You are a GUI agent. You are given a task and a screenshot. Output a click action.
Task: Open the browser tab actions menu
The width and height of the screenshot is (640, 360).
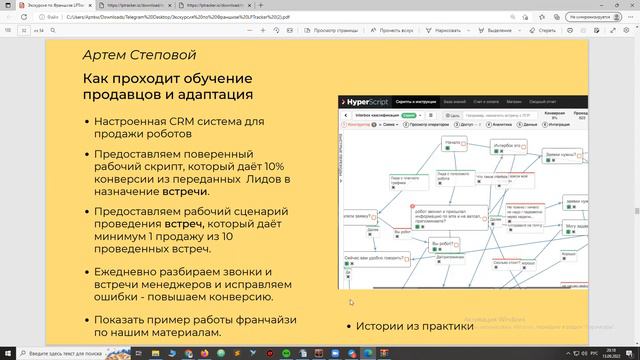8,5
